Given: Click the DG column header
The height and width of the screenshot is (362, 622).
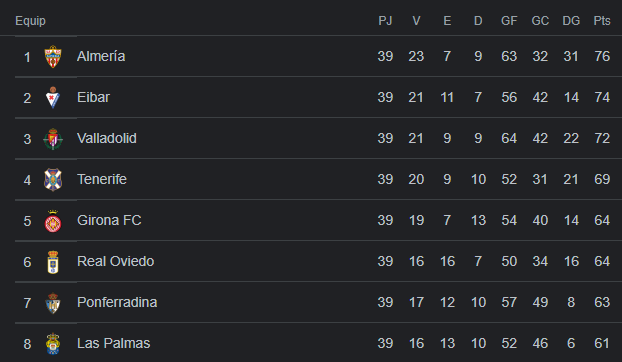Looking at the screenshot, I should (571, 21).
